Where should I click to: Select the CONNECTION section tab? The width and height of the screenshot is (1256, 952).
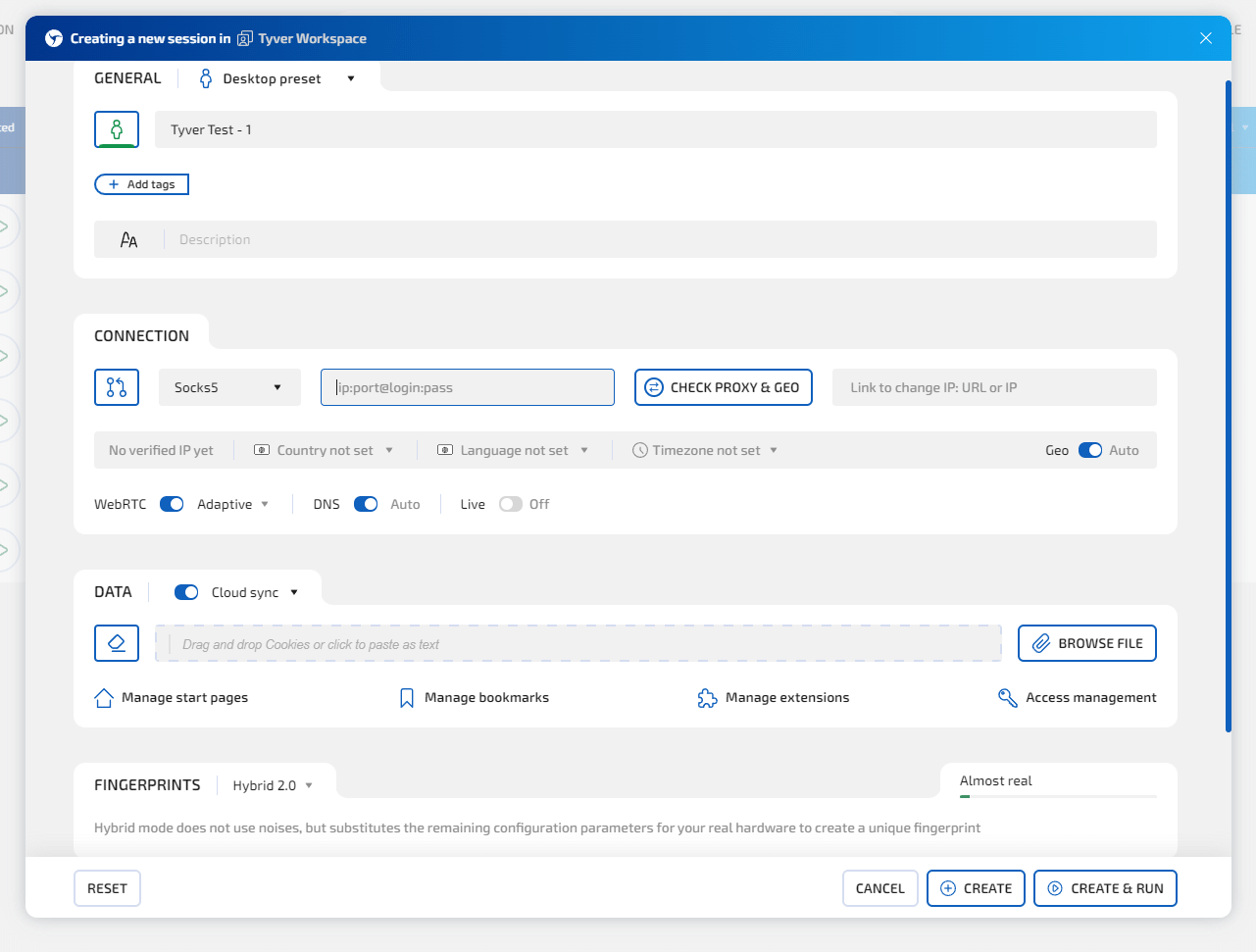pyautogui.click(x=141, y=335)
